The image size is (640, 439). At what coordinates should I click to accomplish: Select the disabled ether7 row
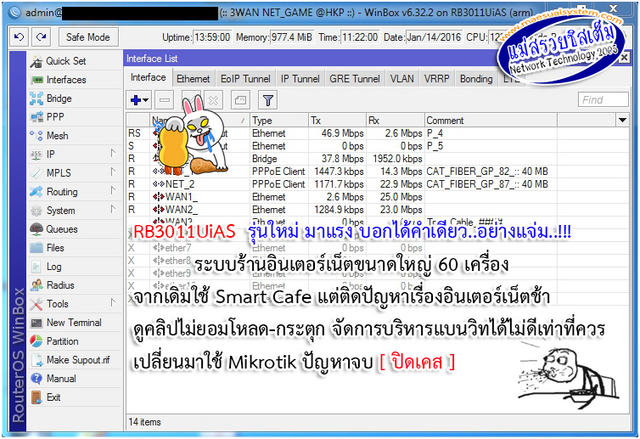pos(378,248)
